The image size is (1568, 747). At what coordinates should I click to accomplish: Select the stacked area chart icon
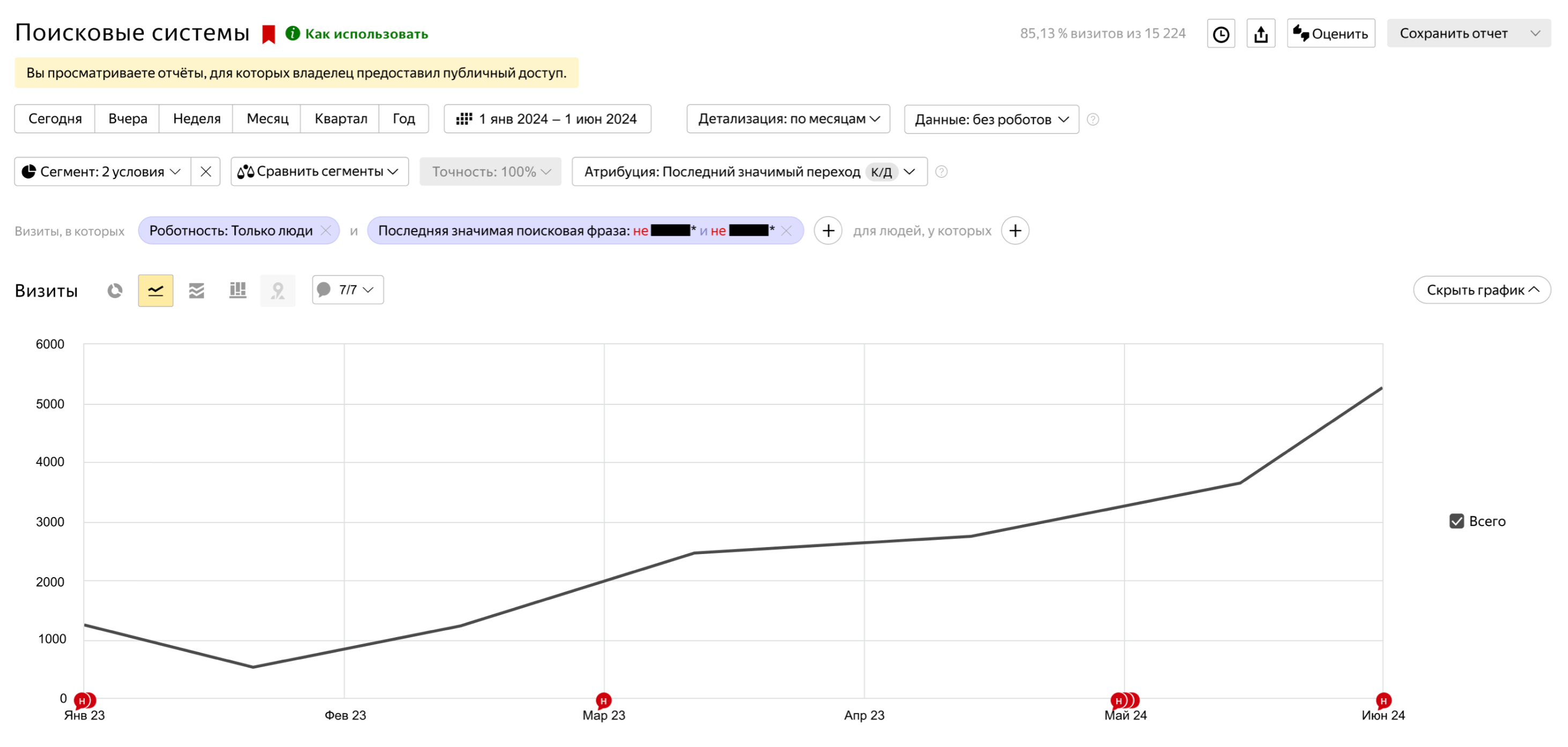(x=197, y=291)
